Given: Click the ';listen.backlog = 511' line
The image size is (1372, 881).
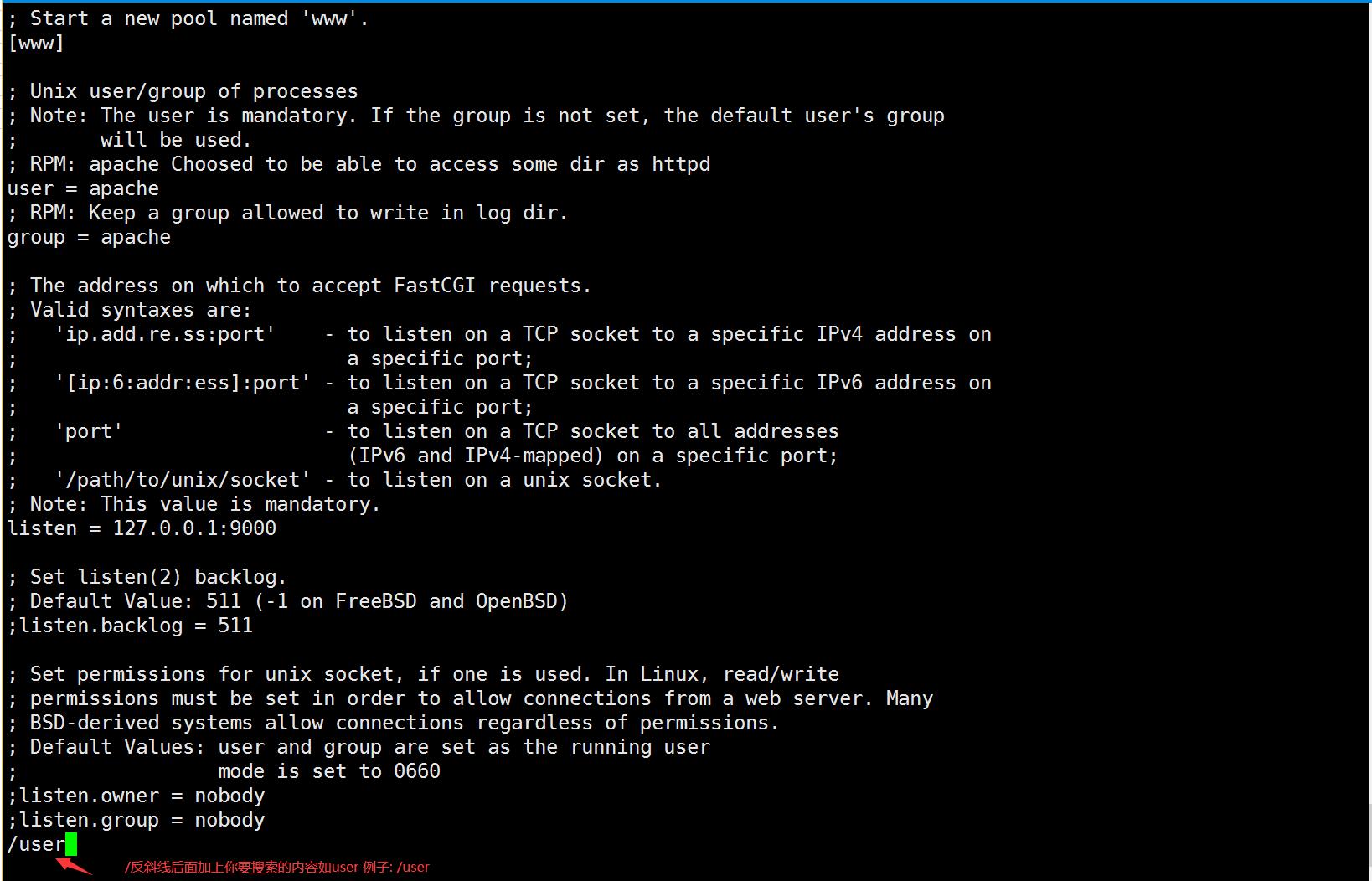Looking at the screenshot, I should point(130,626).
